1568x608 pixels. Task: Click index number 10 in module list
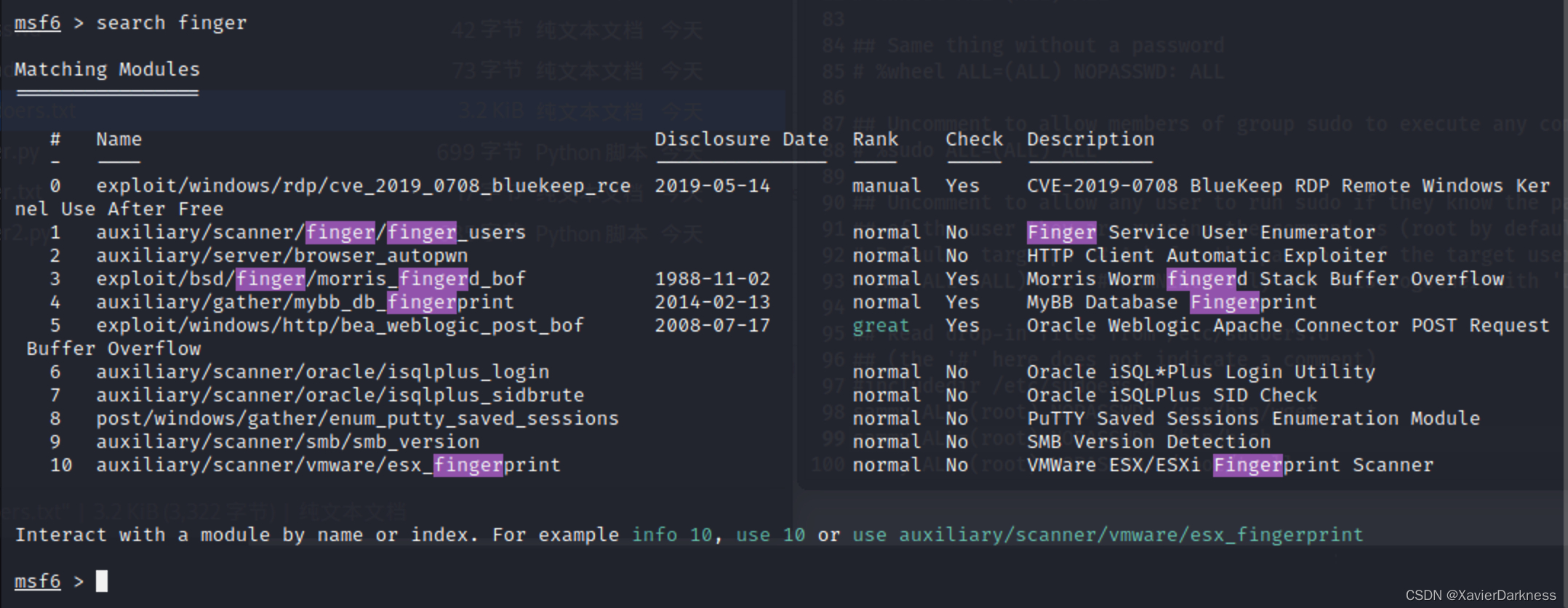(61, 465)
